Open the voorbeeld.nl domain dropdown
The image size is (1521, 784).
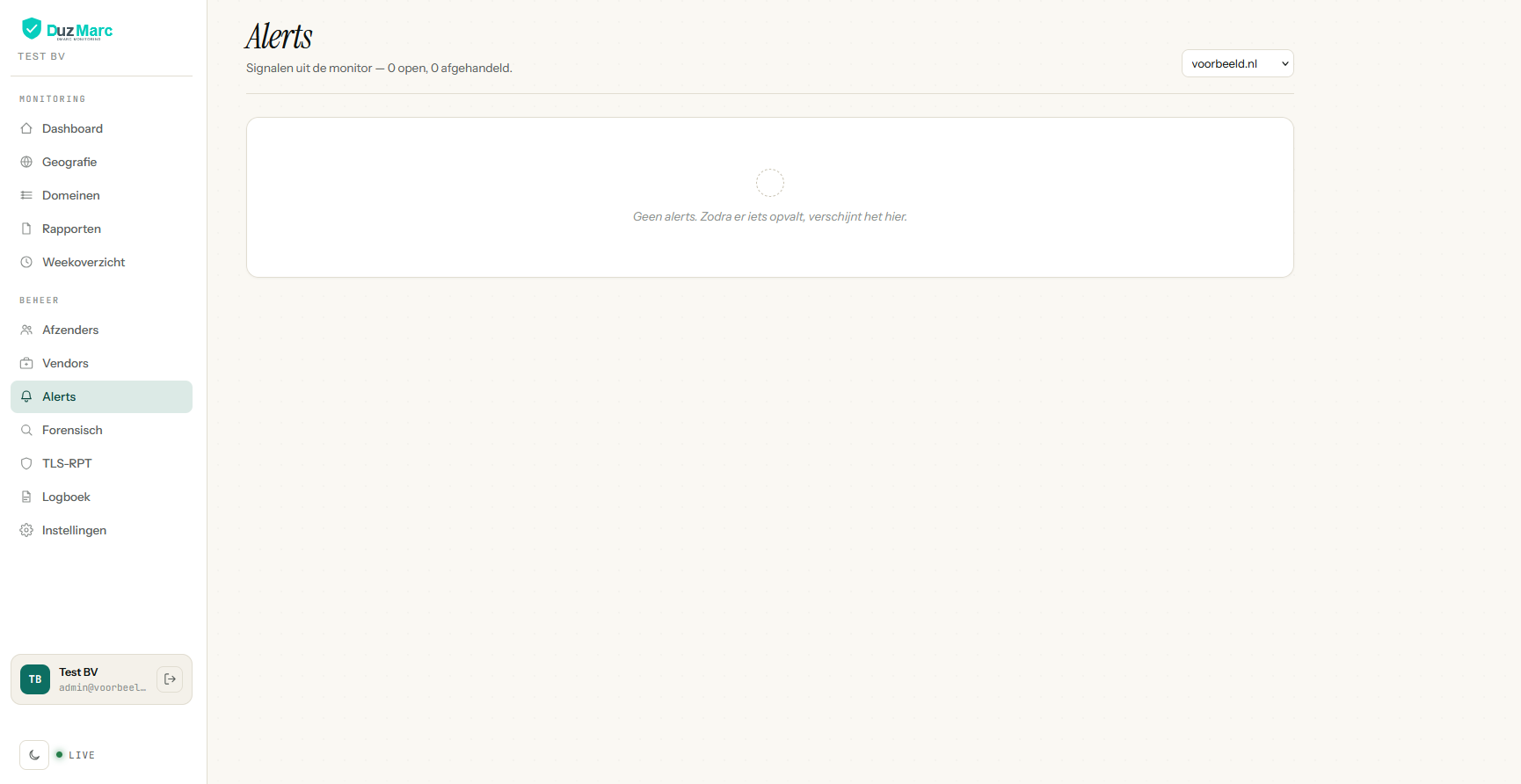click(1237, 63)
